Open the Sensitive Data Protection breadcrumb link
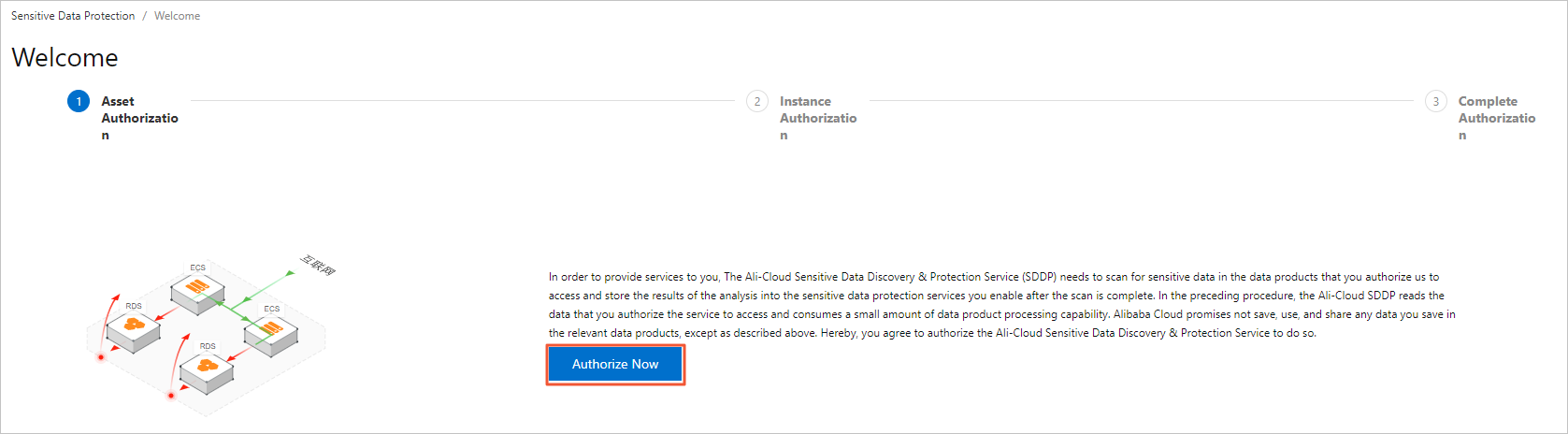Viewport: 1568px width, 434px height. coord(73,16)
